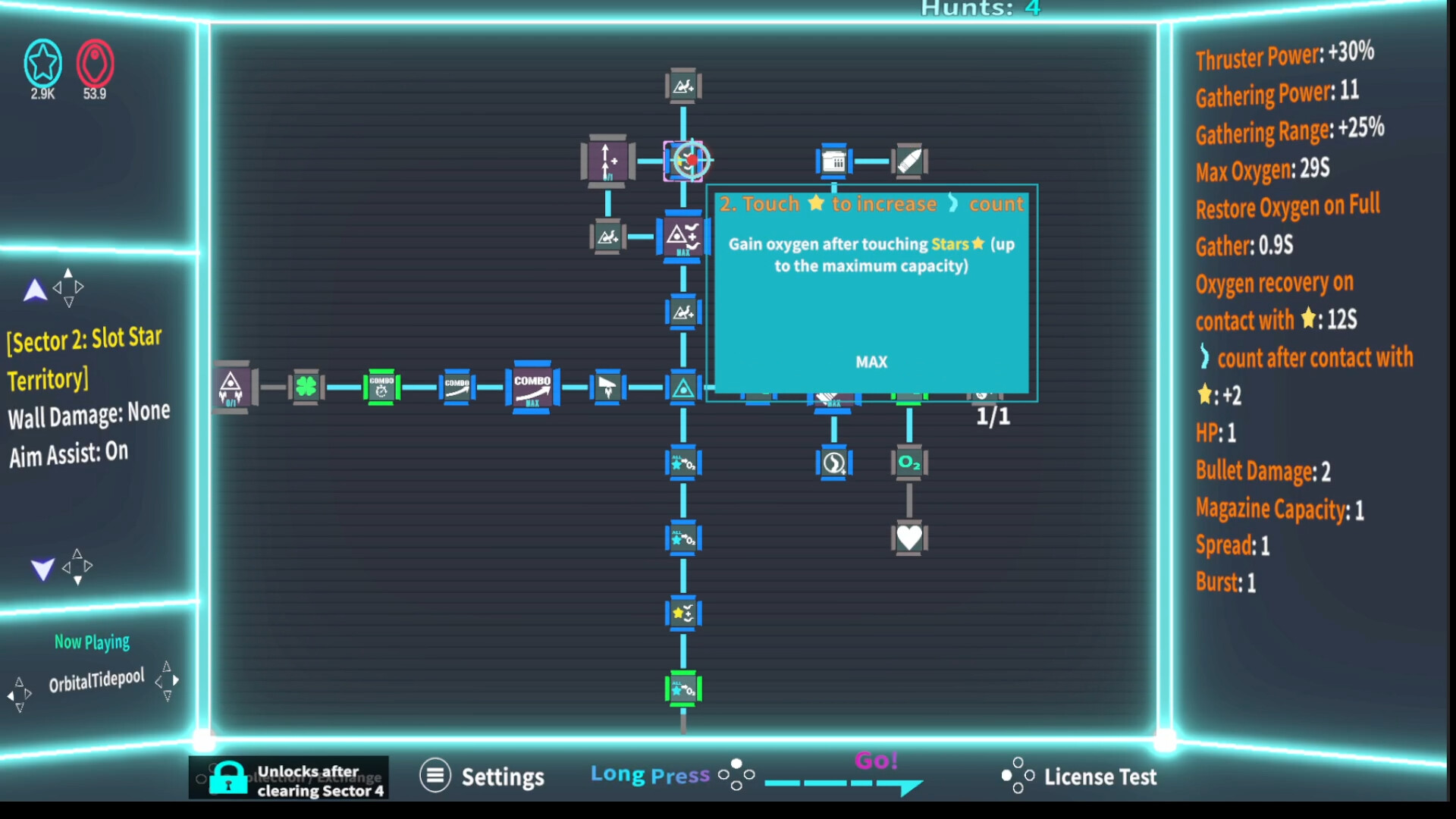
Task: Click the crosshair-highlighted skill node
Action: click(x=684, y=160)
